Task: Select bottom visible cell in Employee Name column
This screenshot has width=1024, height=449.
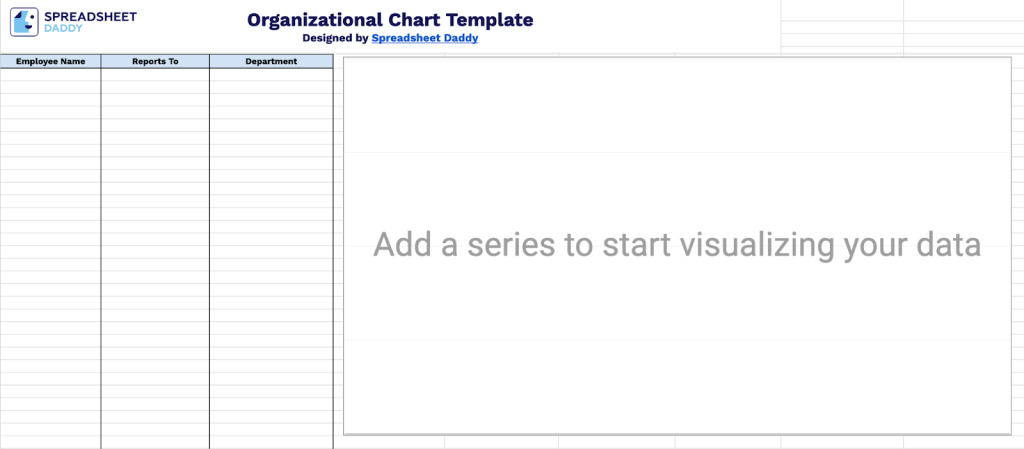Action: click(50, 442)
